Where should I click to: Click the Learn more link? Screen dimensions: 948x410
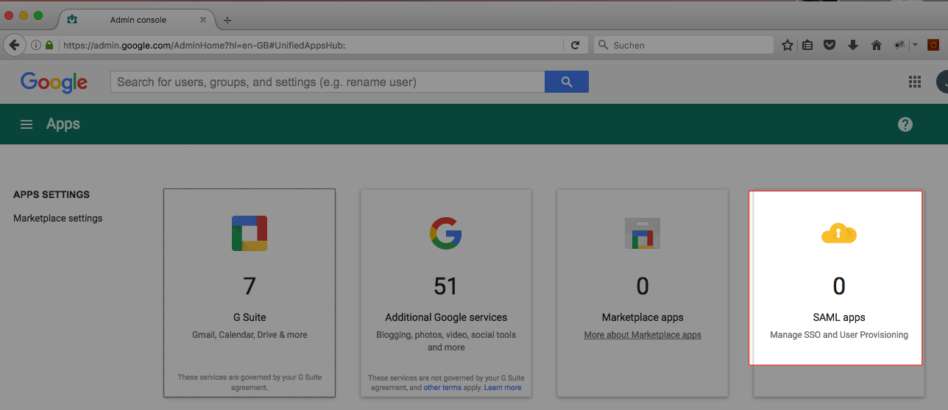tap(502, 388)
